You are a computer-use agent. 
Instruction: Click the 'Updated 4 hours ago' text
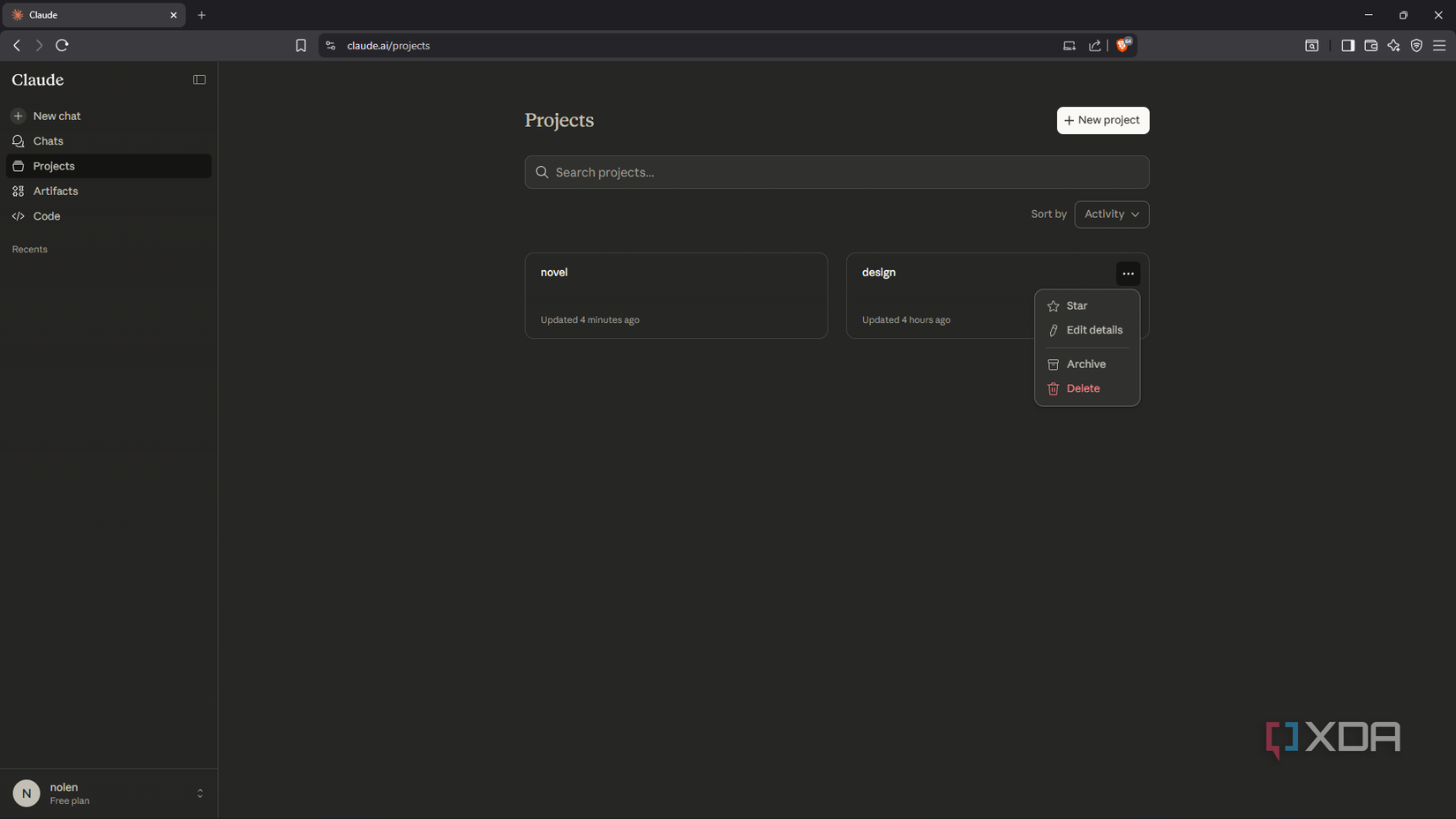[906, 320]
